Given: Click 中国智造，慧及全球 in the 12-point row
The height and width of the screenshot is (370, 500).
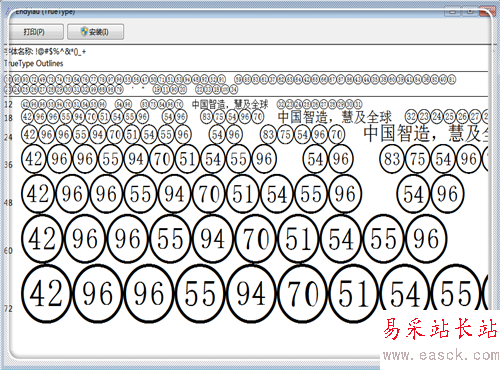Looking at the screenshot, I should tap(230, 104).
